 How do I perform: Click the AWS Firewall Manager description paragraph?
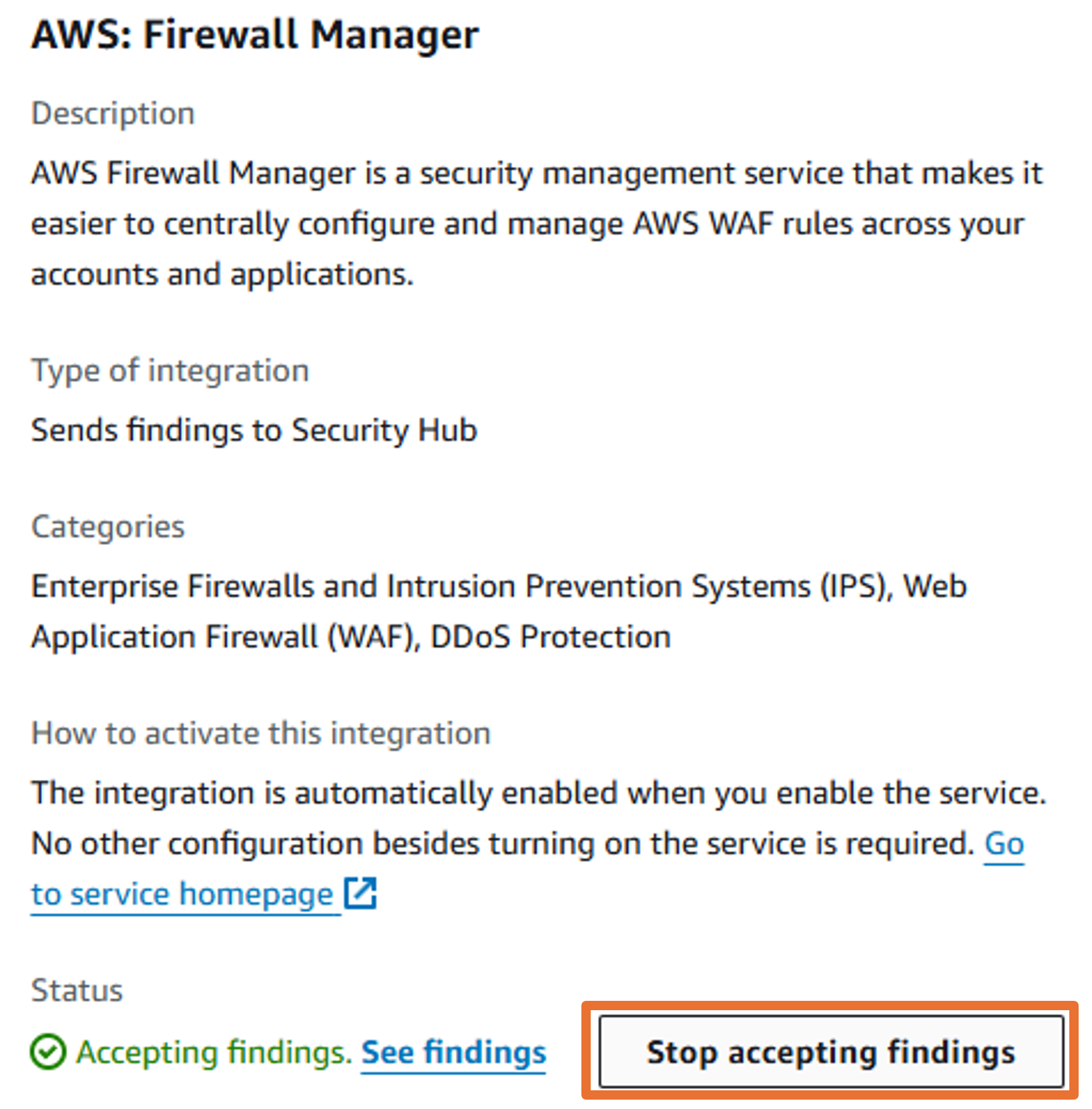tap(537, 224)
